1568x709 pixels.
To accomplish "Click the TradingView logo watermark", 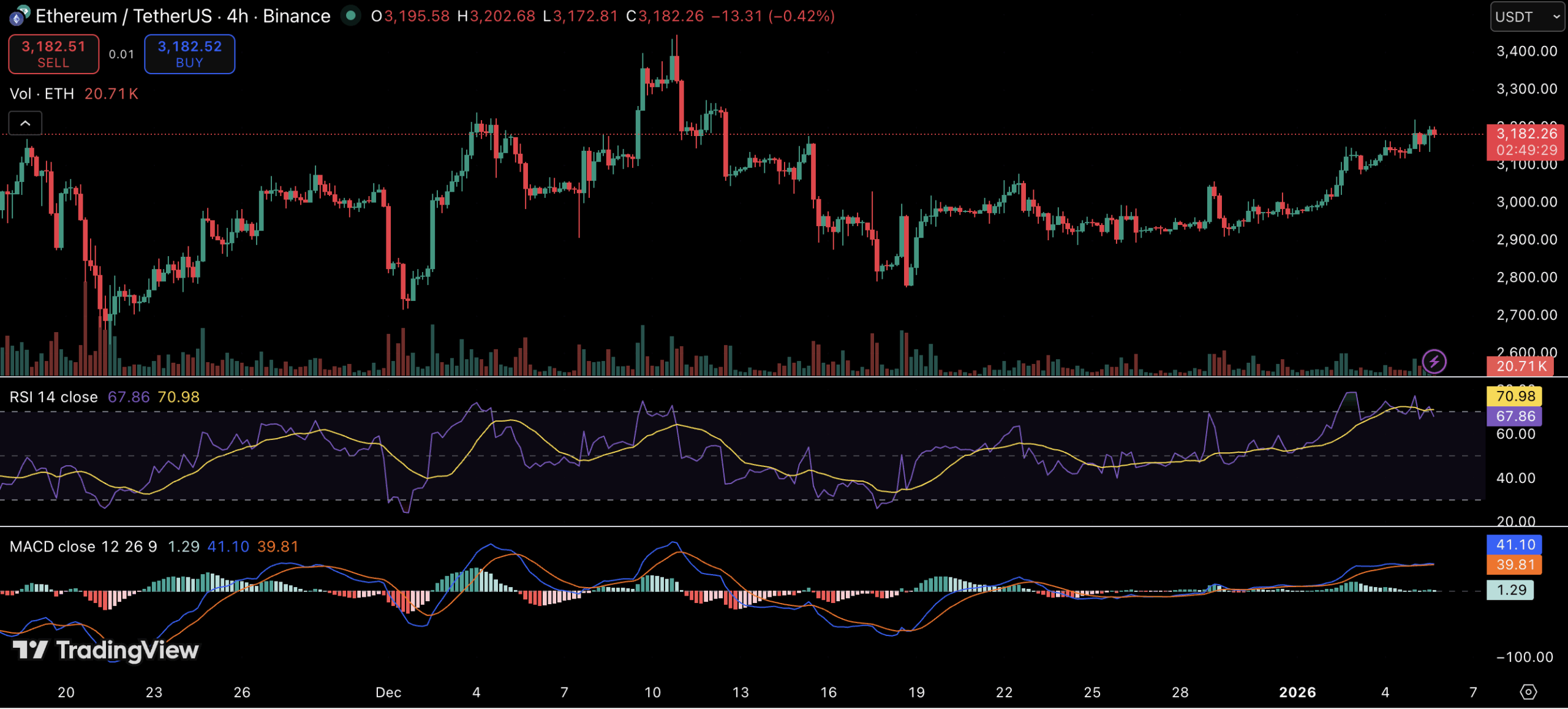I will click(x=106, y=650).
